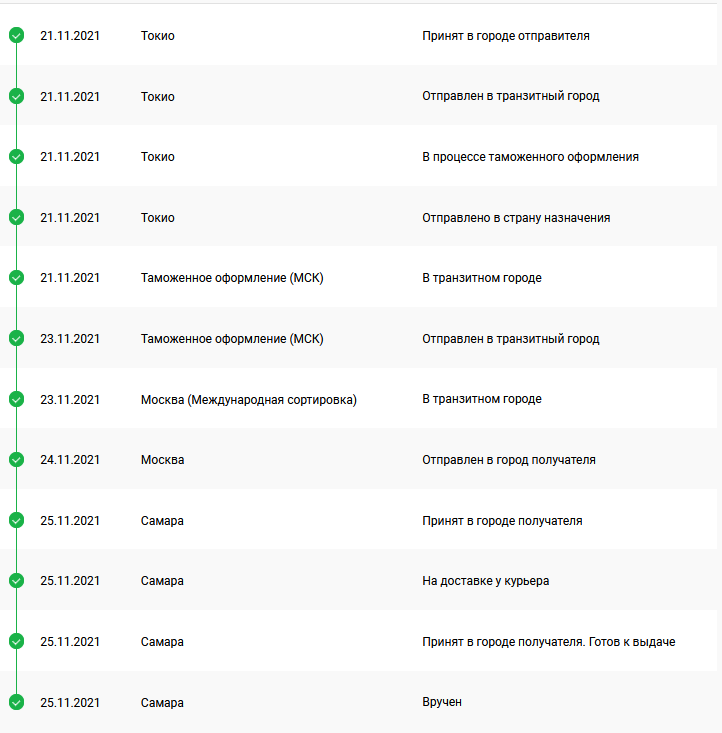Screen dimensions: 722x733
Task: Click check icon for Москва (Международная сортировка) row
Action: click(16, 399)
